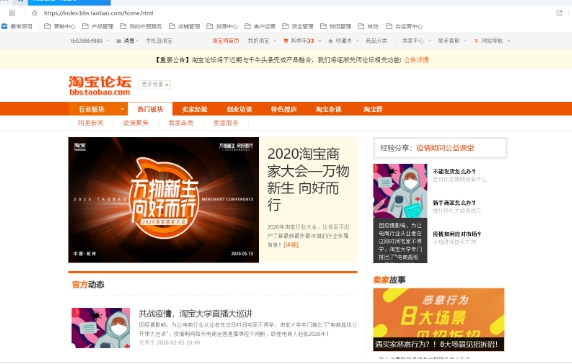This screenshot has width=572, height=364.
Task: Open the 营销中心 bookmark folder
Action: click(x=59, y=26)
